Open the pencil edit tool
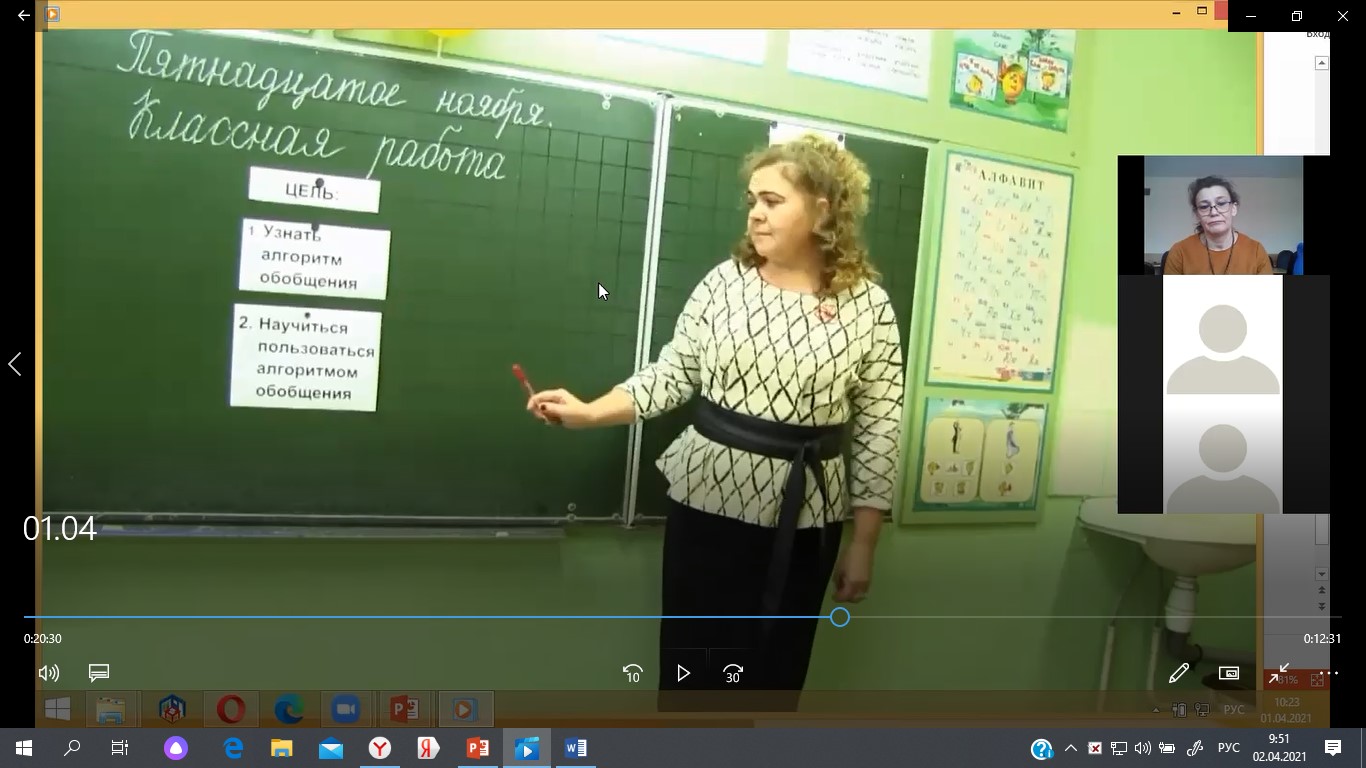Viewport: 1366px width, 768px height. coord(1179,673)
